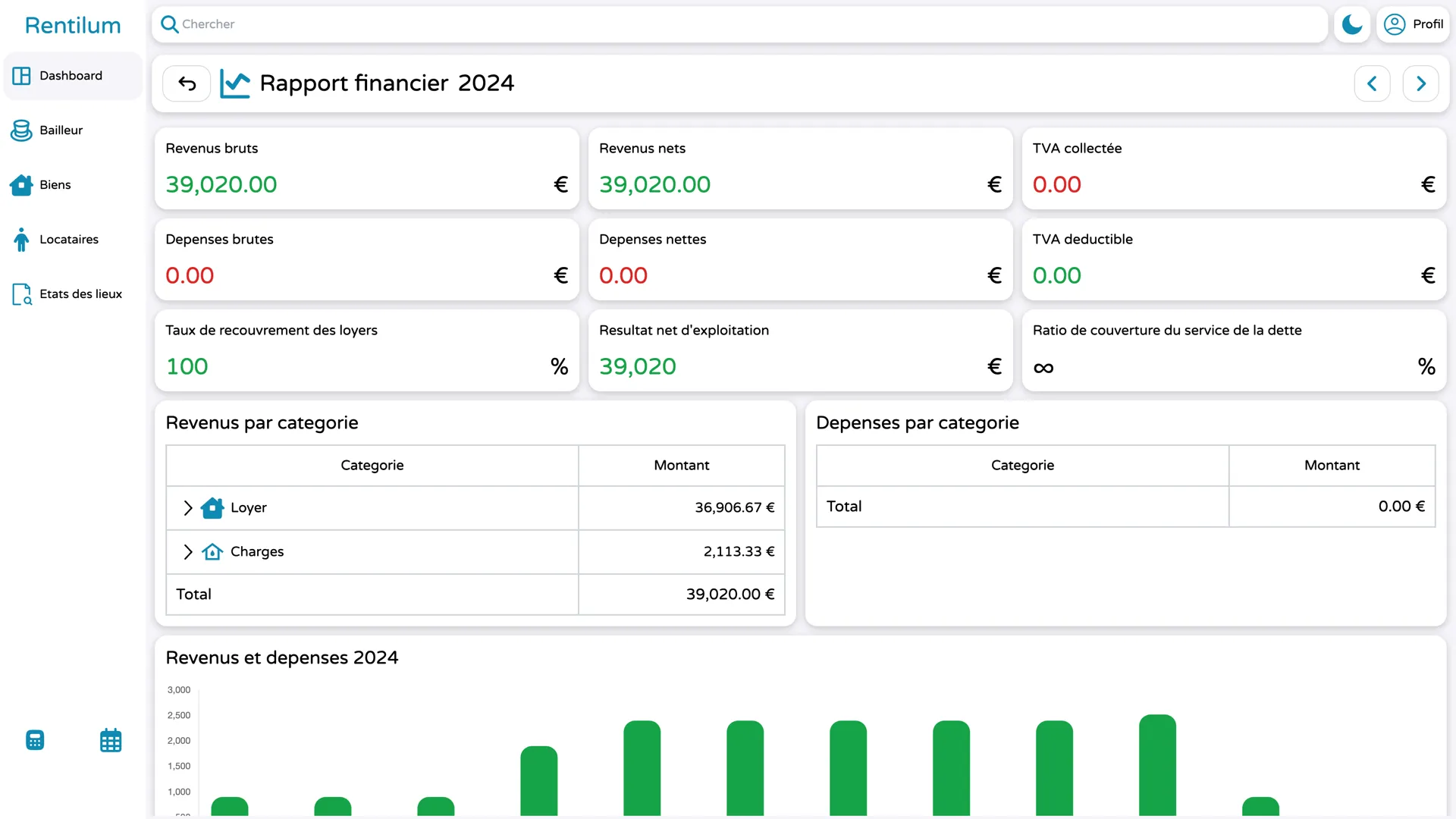Go back with the return arrow button
The height and width of the screenshot is (819, 1456).
point(187,83)
